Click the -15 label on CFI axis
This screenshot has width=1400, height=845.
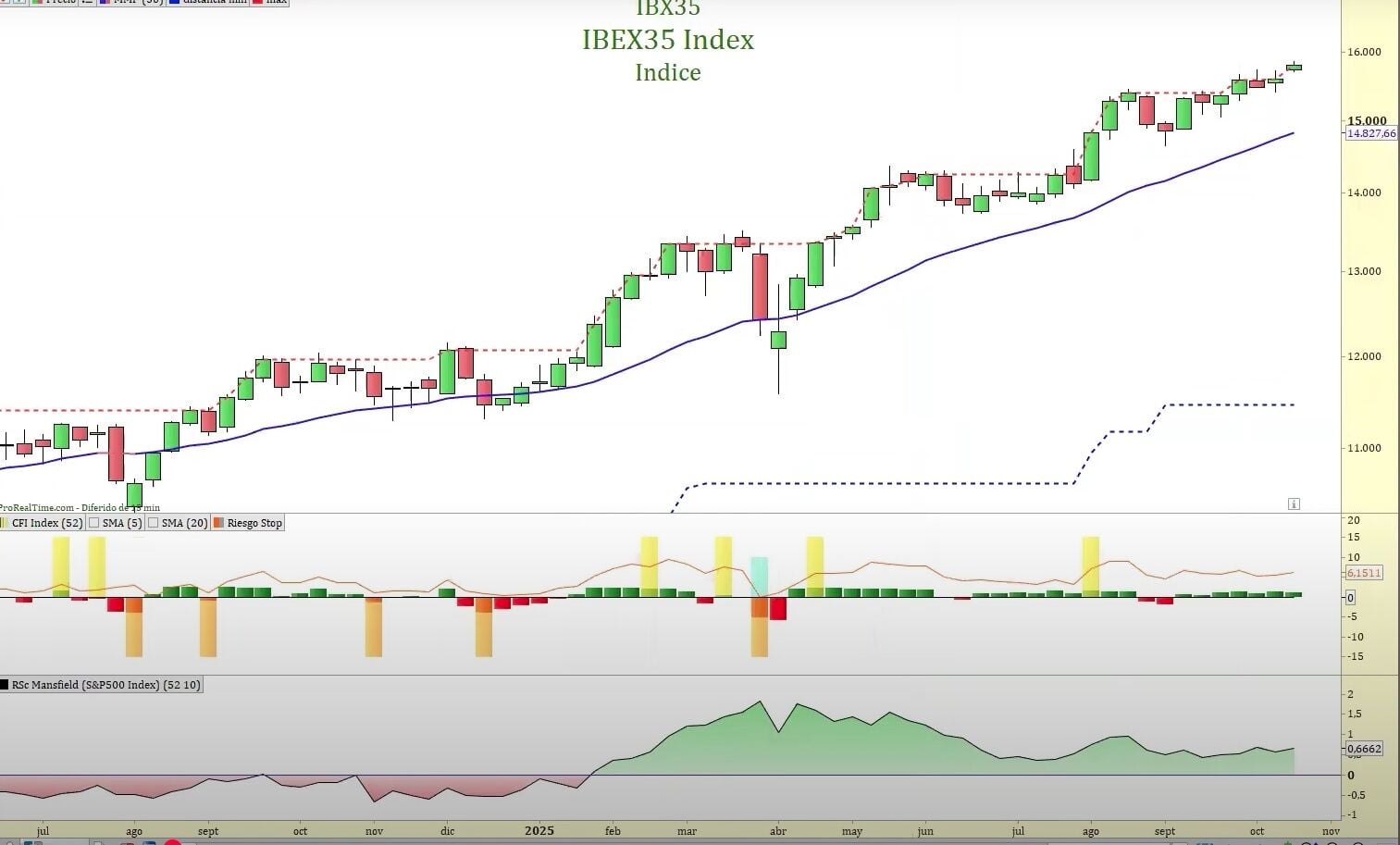(x=1355, y=657)
